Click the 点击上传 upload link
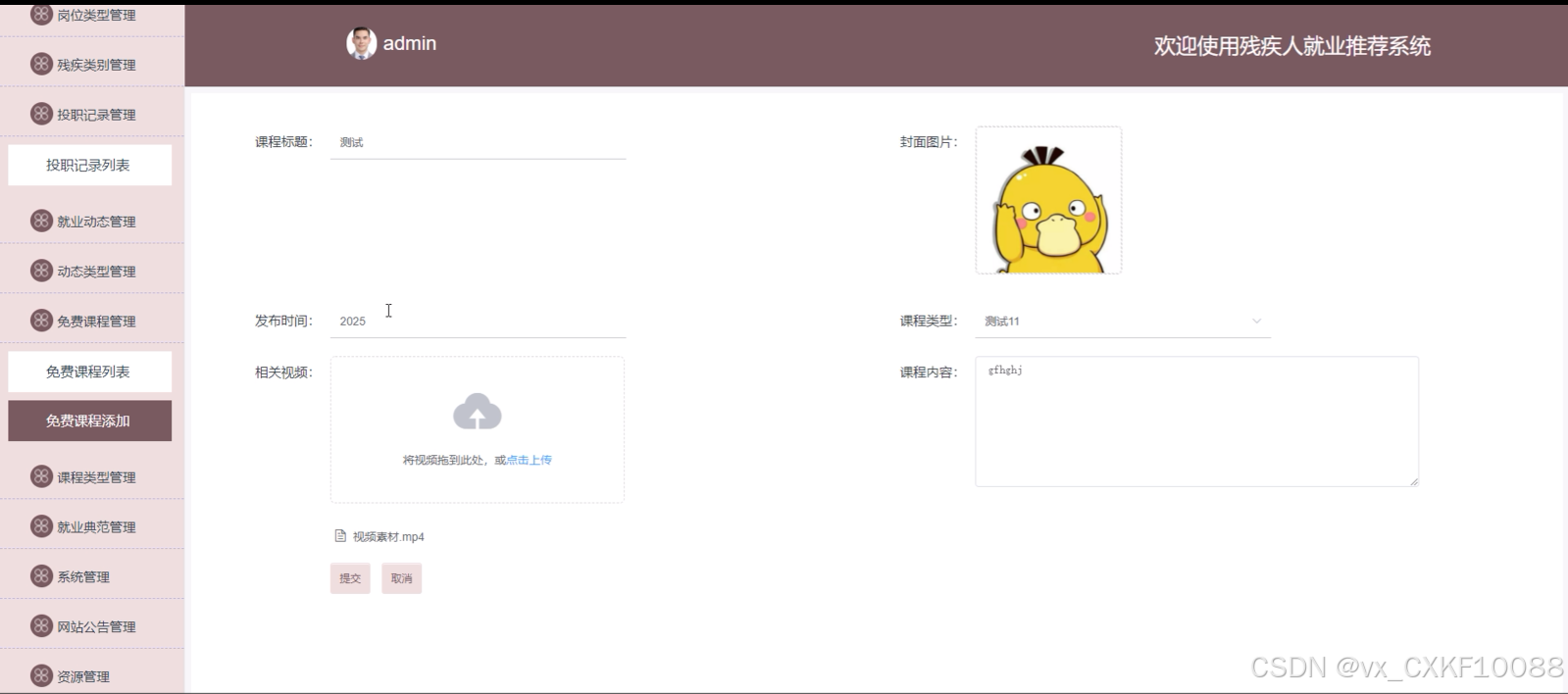 pyautogui.click(x=529, y=460)
